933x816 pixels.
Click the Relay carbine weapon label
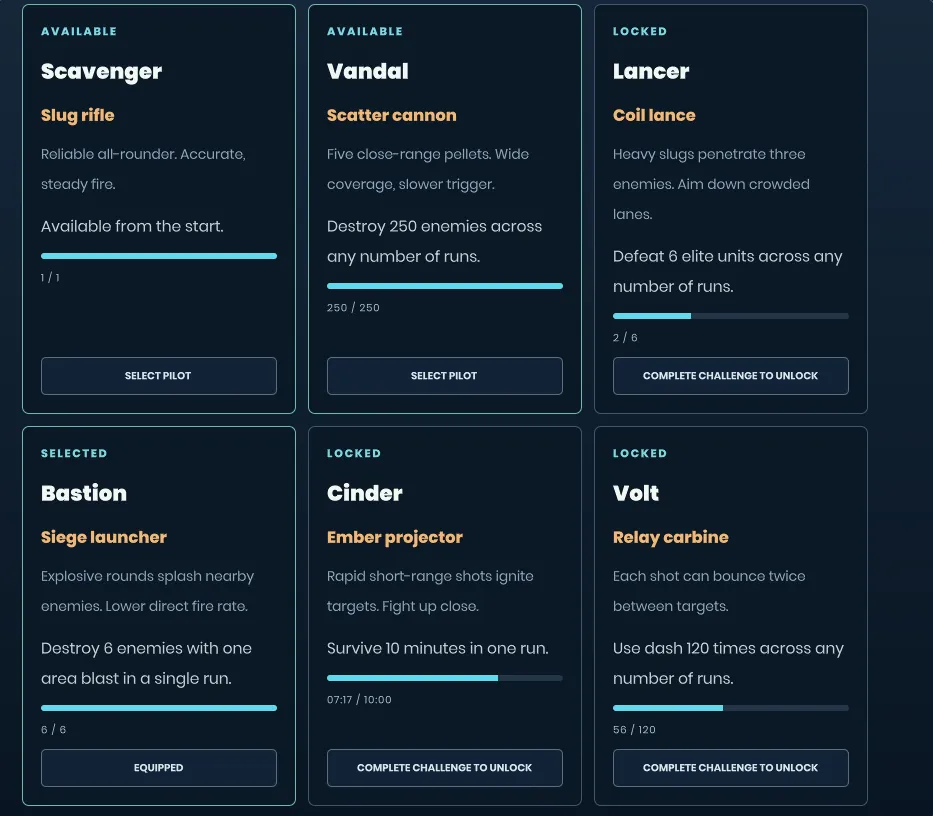tap(671, 537)
